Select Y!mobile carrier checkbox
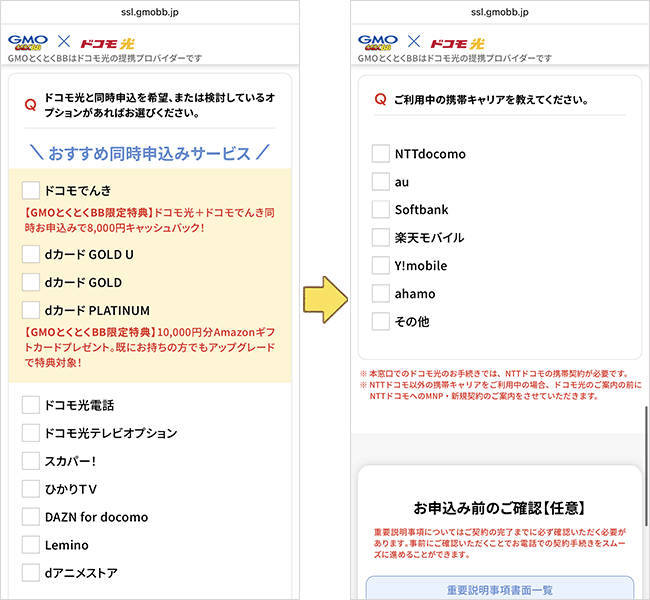 pyautogui.click(x=381, y=265)
